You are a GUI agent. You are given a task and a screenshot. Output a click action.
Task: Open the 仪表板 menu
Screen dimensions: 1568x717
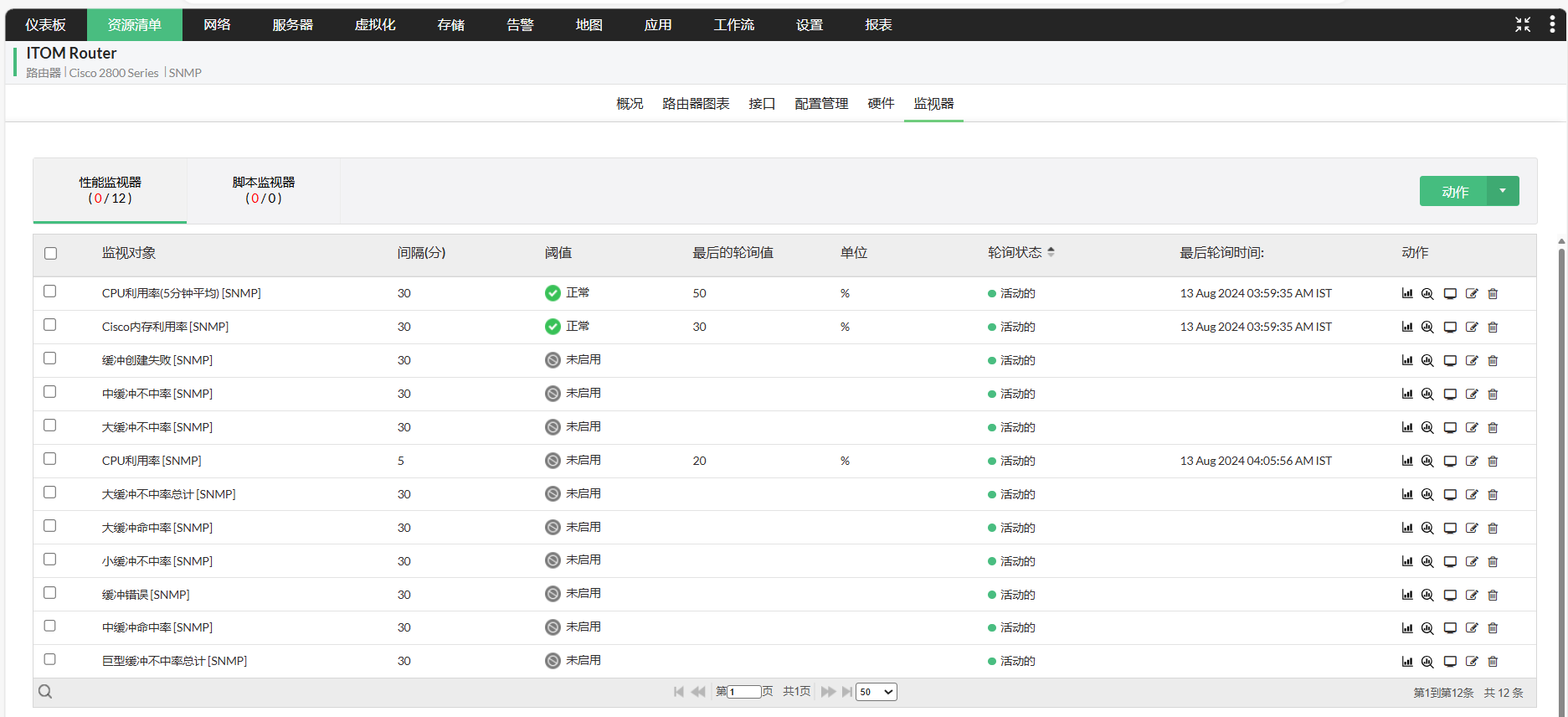pos(45,24)
